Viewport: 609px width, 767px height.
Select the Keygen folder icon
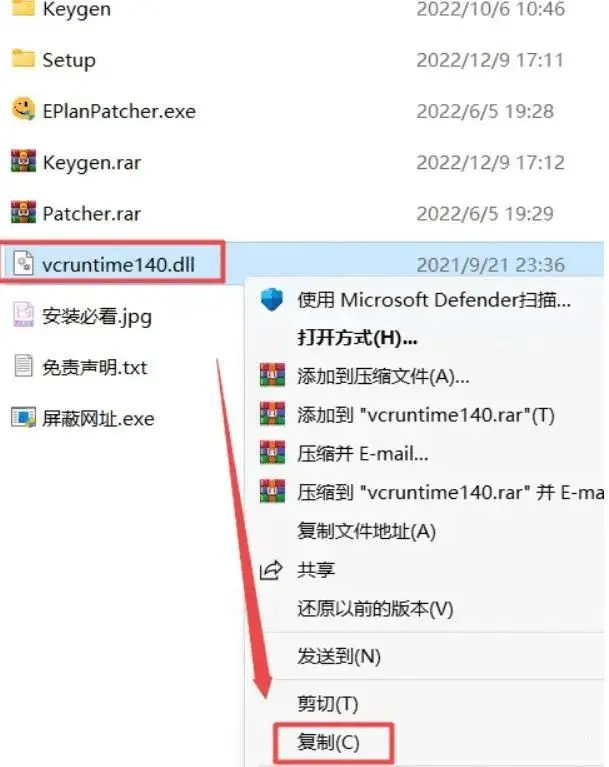click(x=23, y=8)
